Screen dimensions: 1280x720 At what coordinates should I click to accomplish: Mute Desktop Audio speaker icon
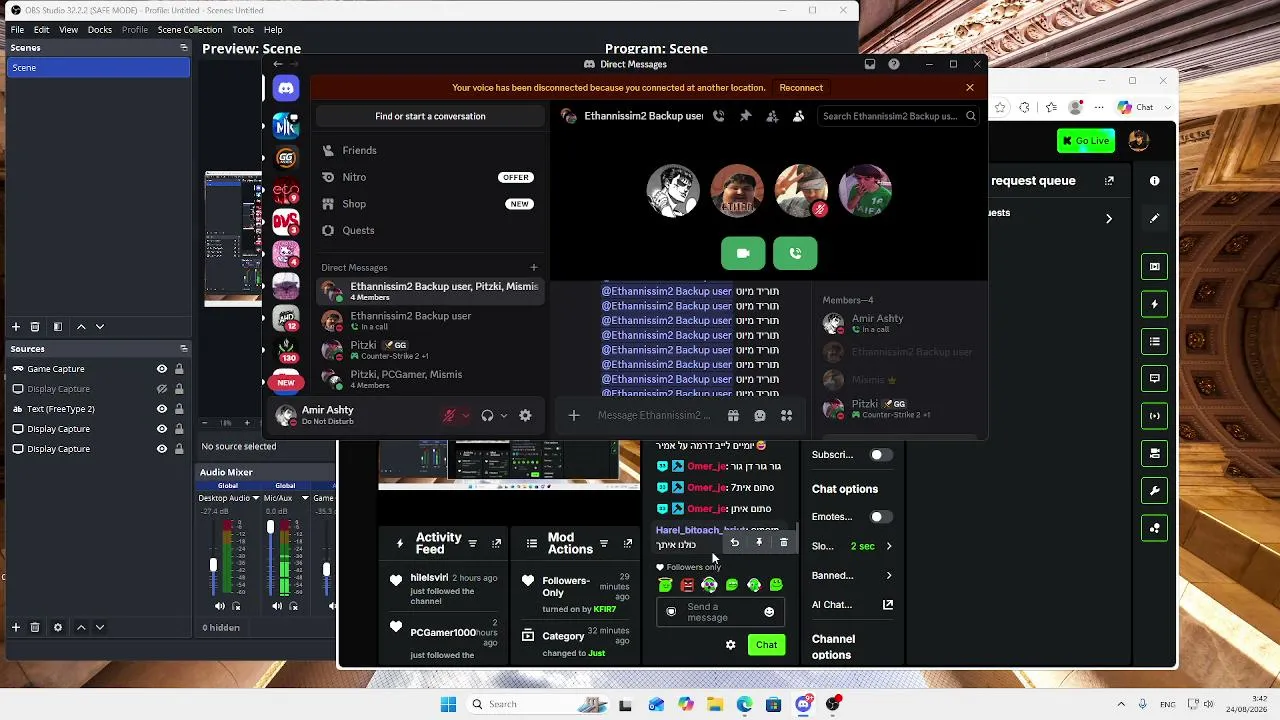(x=219, y=606)
